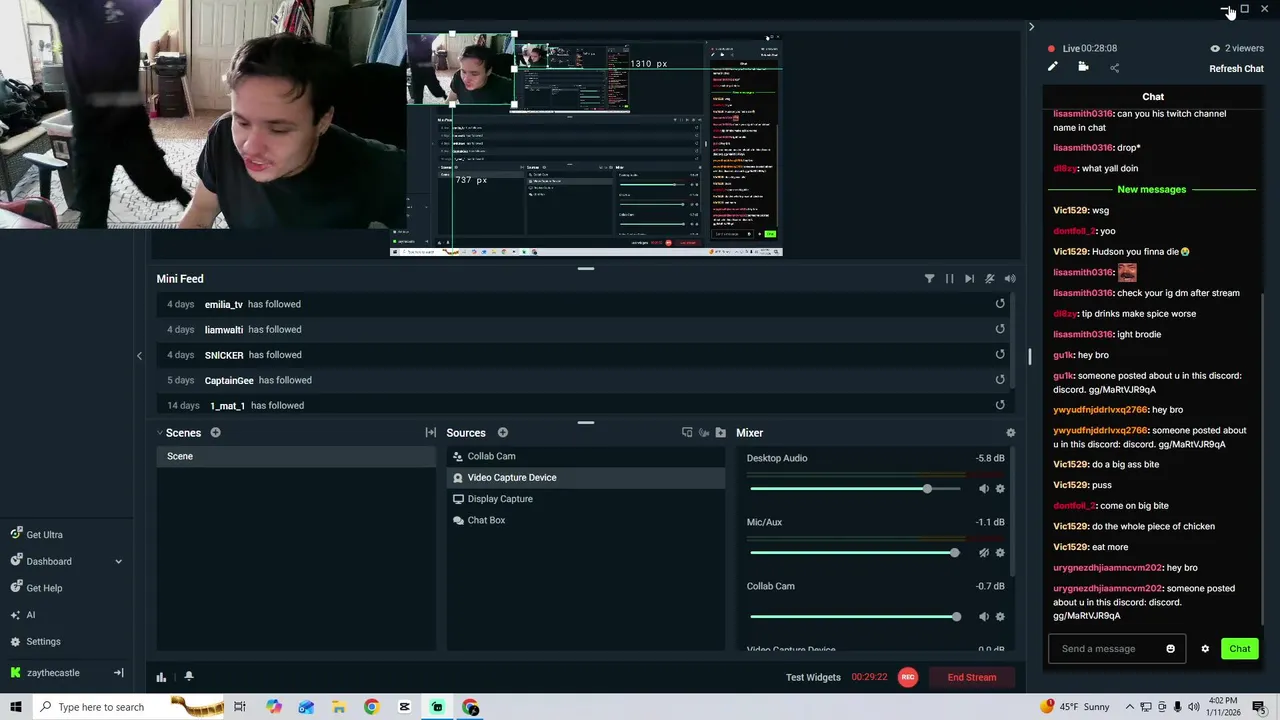The width and height of the screenshot is (1280, 720).
Task: Open the emoji picker in chat input
Action: tap(1170, 649)
